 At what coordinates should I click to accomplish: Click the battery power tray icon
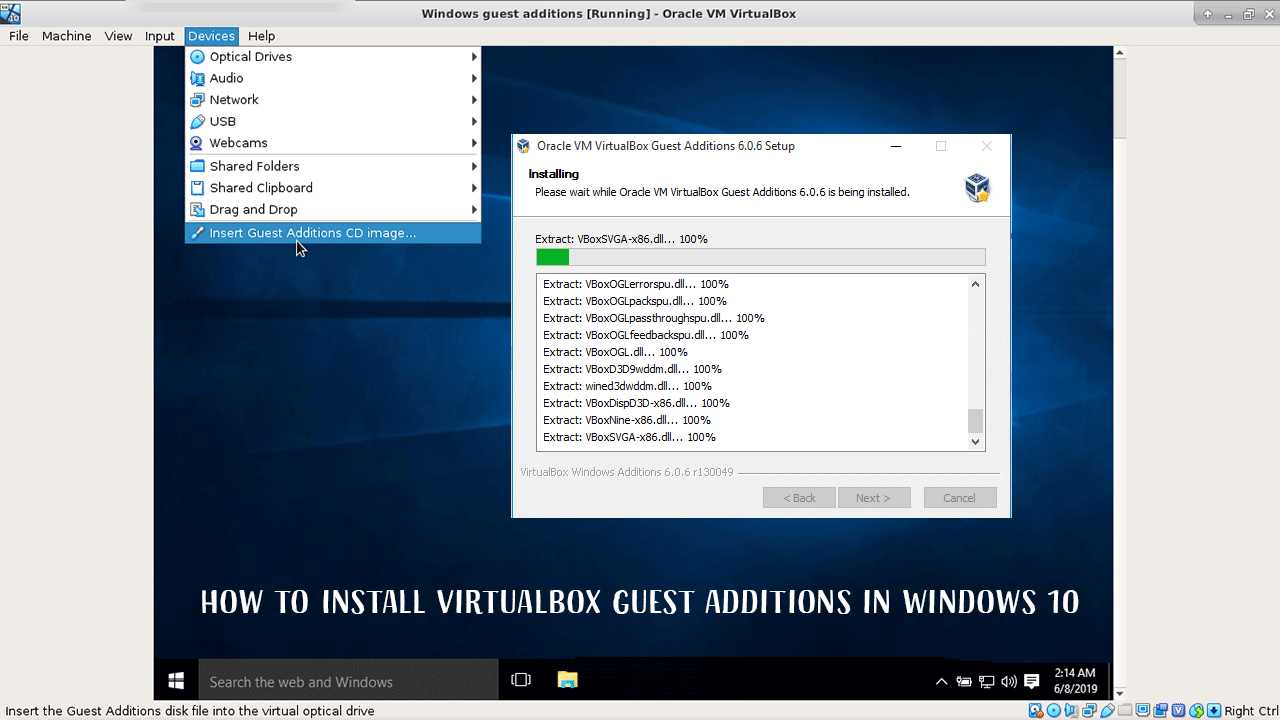click(964, 682)
